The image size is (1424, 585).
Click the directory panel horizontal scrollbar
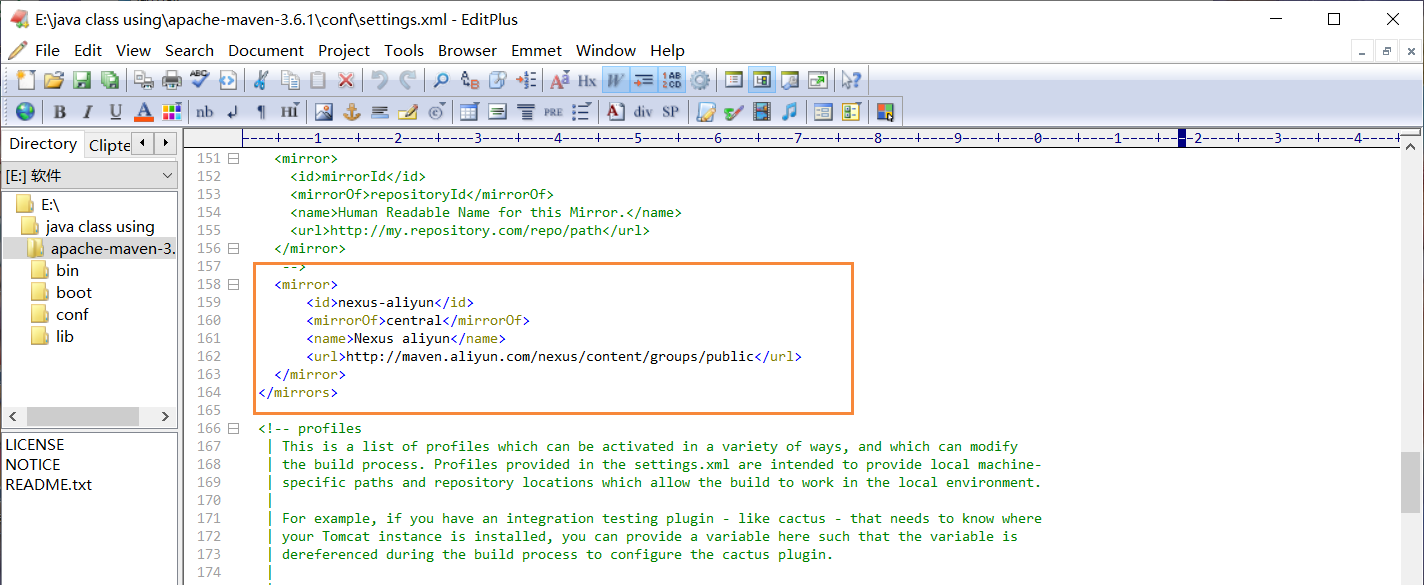coord(90,416)
